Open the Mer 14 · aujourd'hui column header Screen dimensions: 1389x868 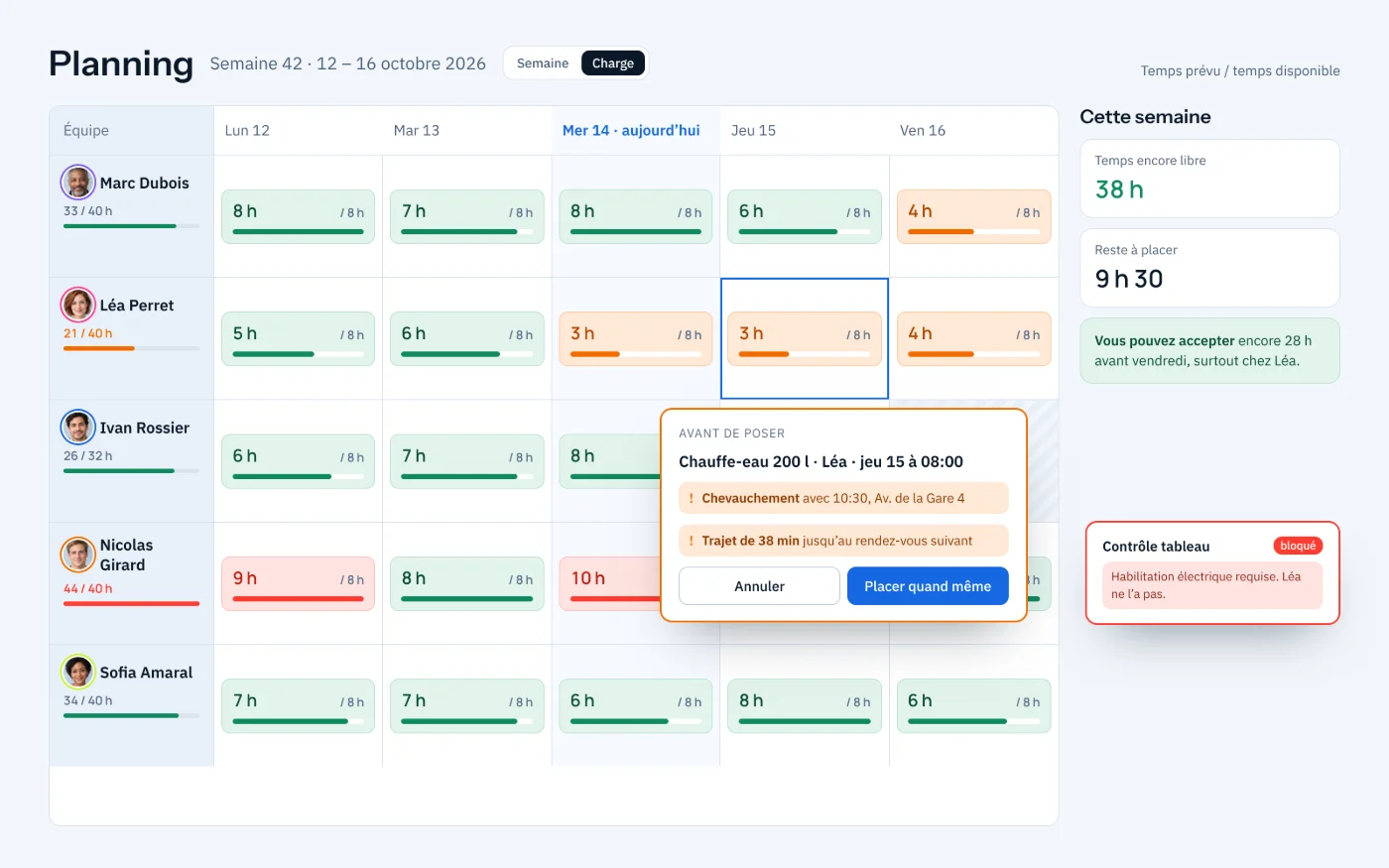[x=635, y=130]
